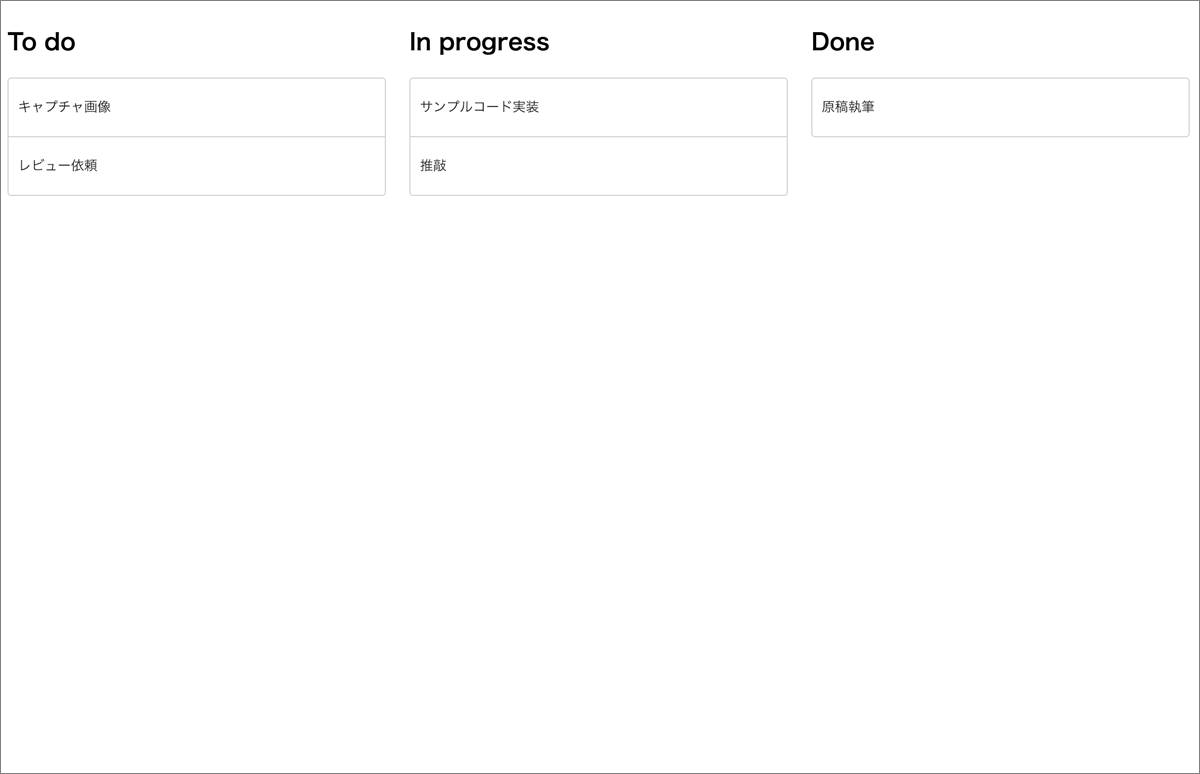The width and height of the screenshot is (1200, 774).
Task: Select the キャプチャ画像 card
Action: (196, 107)
